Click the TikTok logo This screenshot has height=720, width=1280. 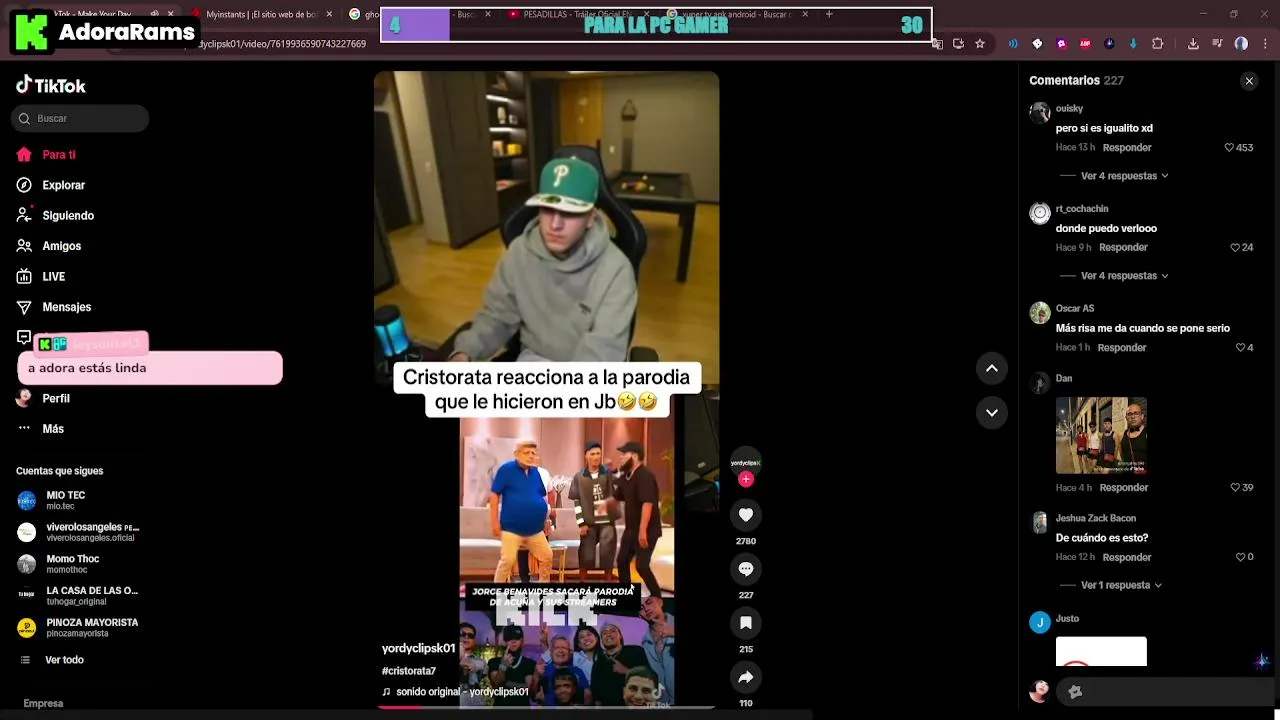[x=51, y=85]
